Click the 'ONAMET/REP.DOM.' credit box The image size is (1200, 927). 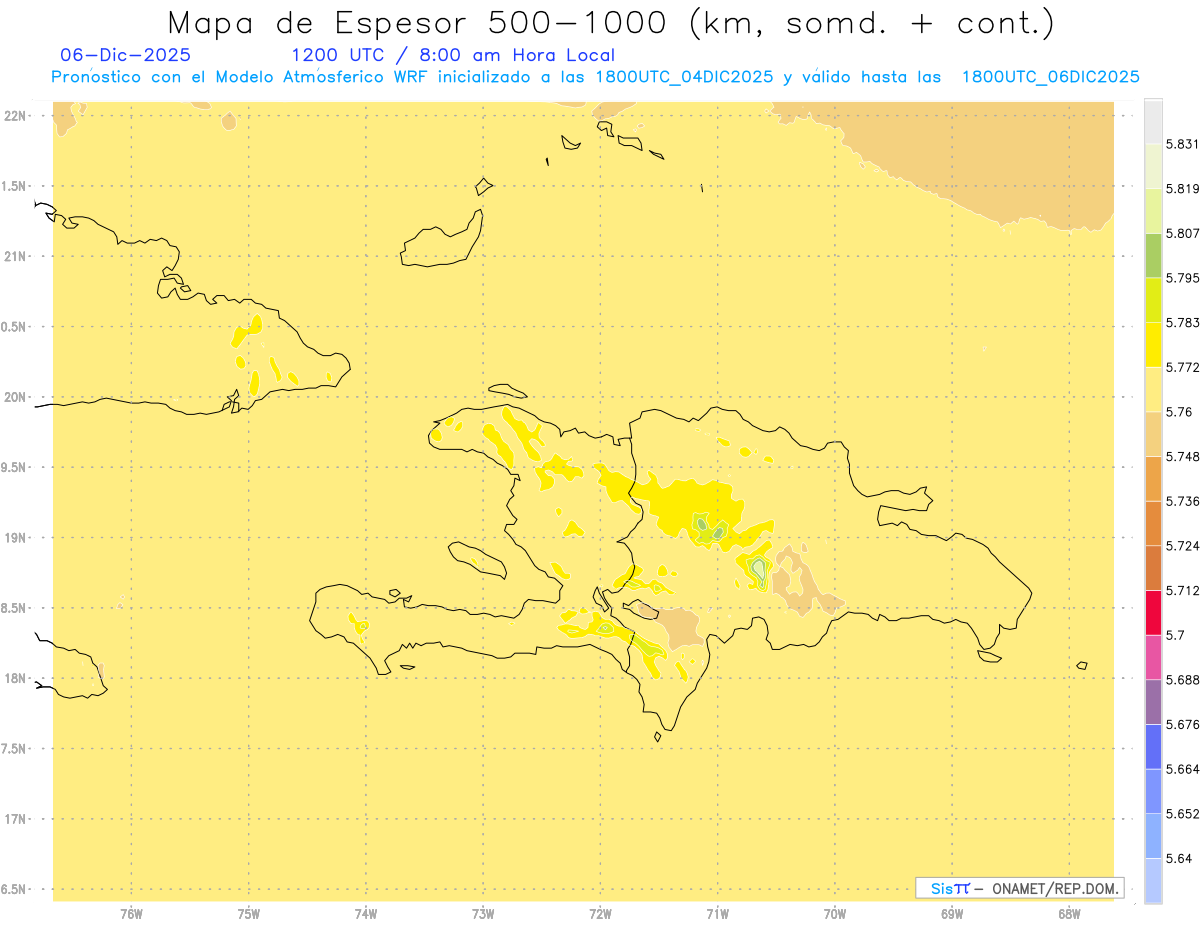click(x=1020, y=888)
